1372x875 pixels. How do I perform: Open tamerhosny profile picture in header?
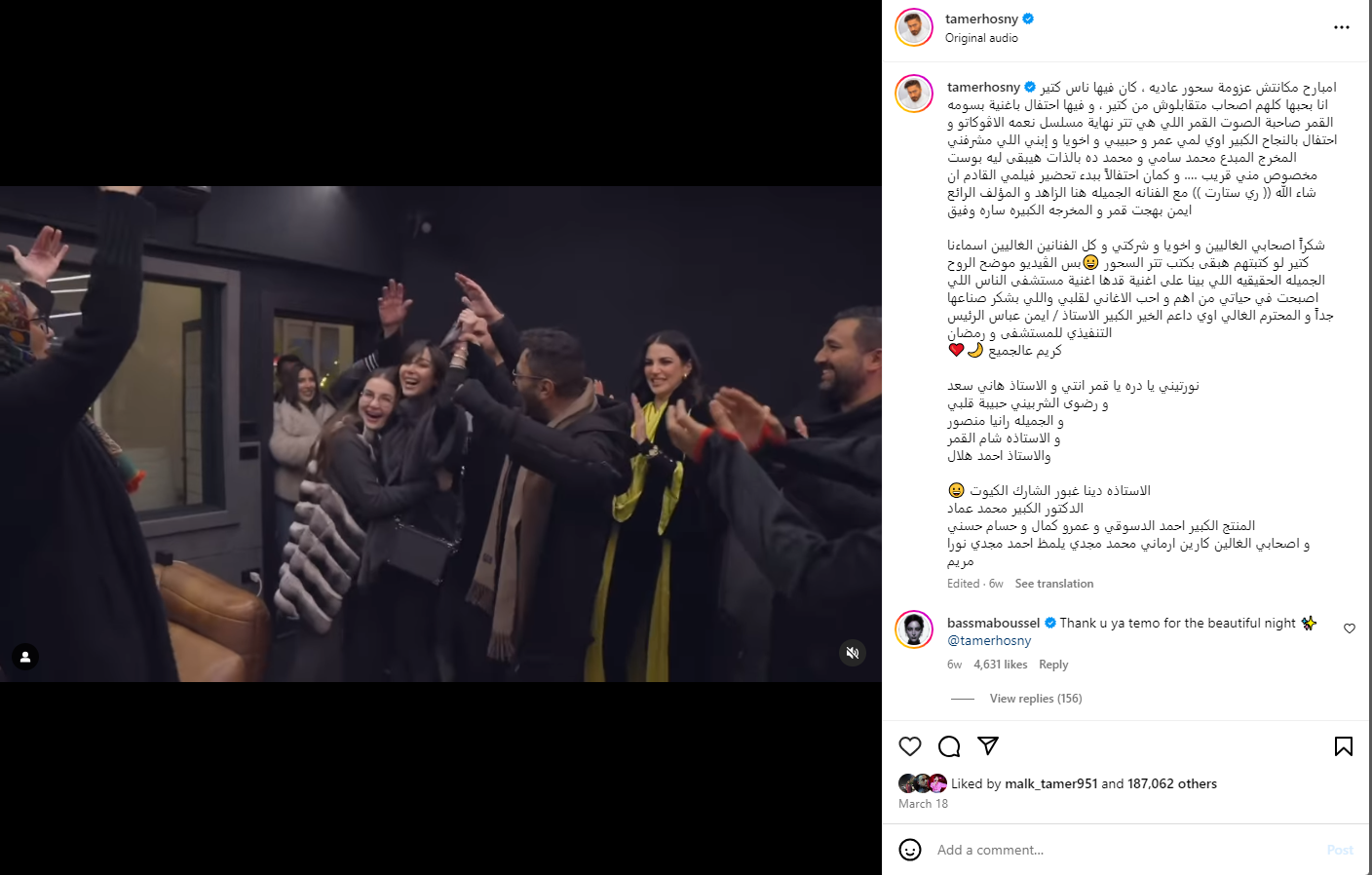[x=914, y=27]
